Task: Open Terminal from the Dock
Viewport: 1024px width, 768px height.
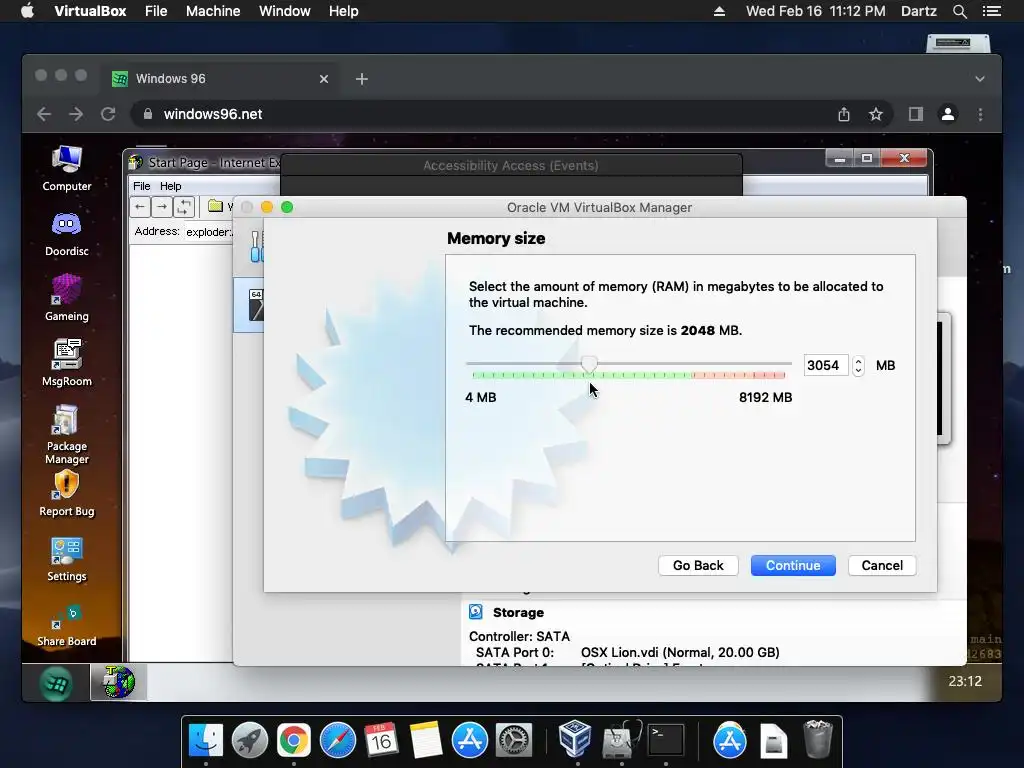Action: click(665, 740)
